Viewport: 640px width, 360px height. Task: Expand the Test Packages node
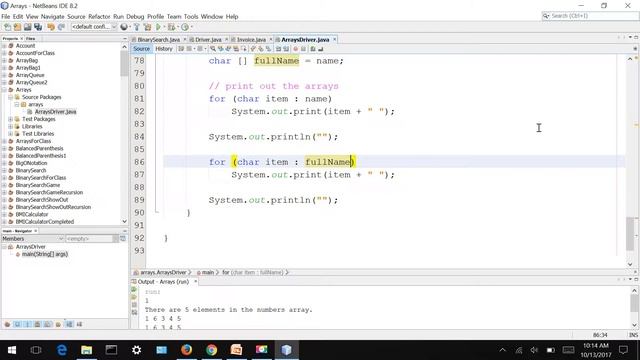pyautogui.click(x=11, y=119)
